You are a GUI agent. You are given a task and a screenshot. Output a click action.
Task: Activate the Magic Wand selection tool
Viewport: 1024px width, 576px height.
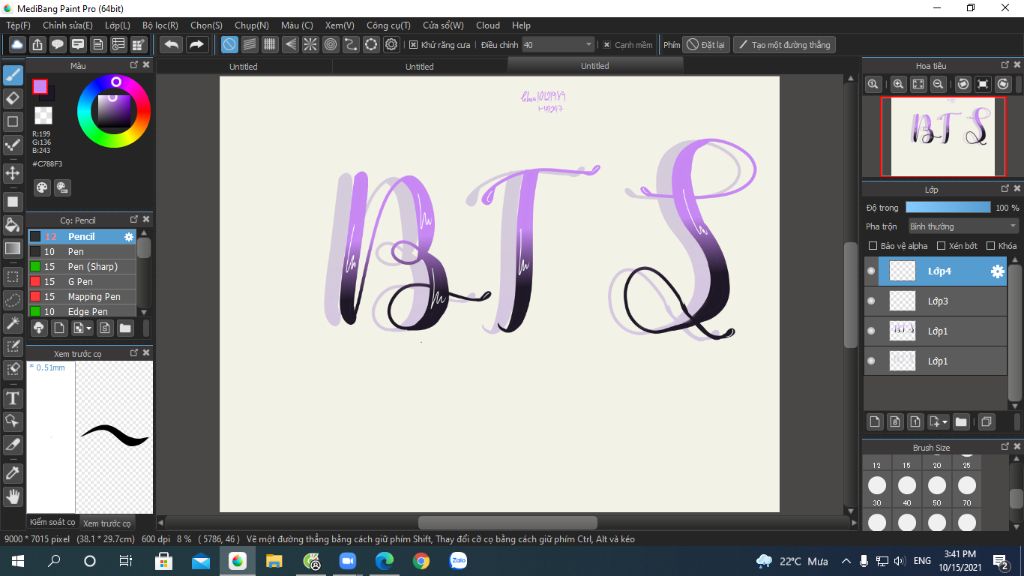[x=13, y=323]
